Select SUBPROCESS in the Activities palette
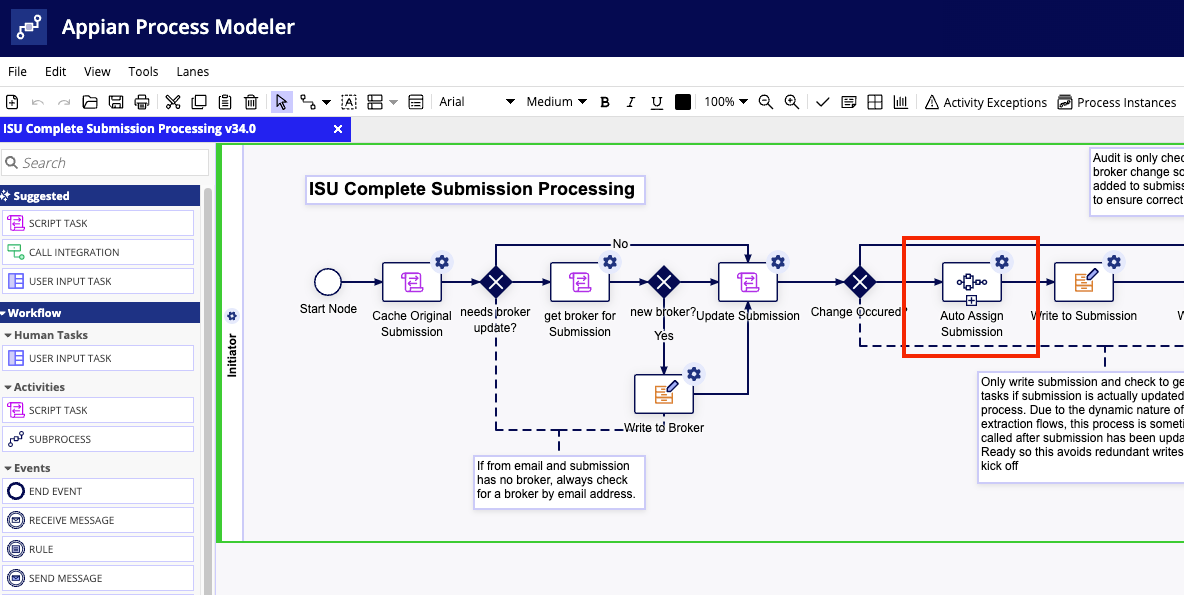 click(x=98, y=439)
